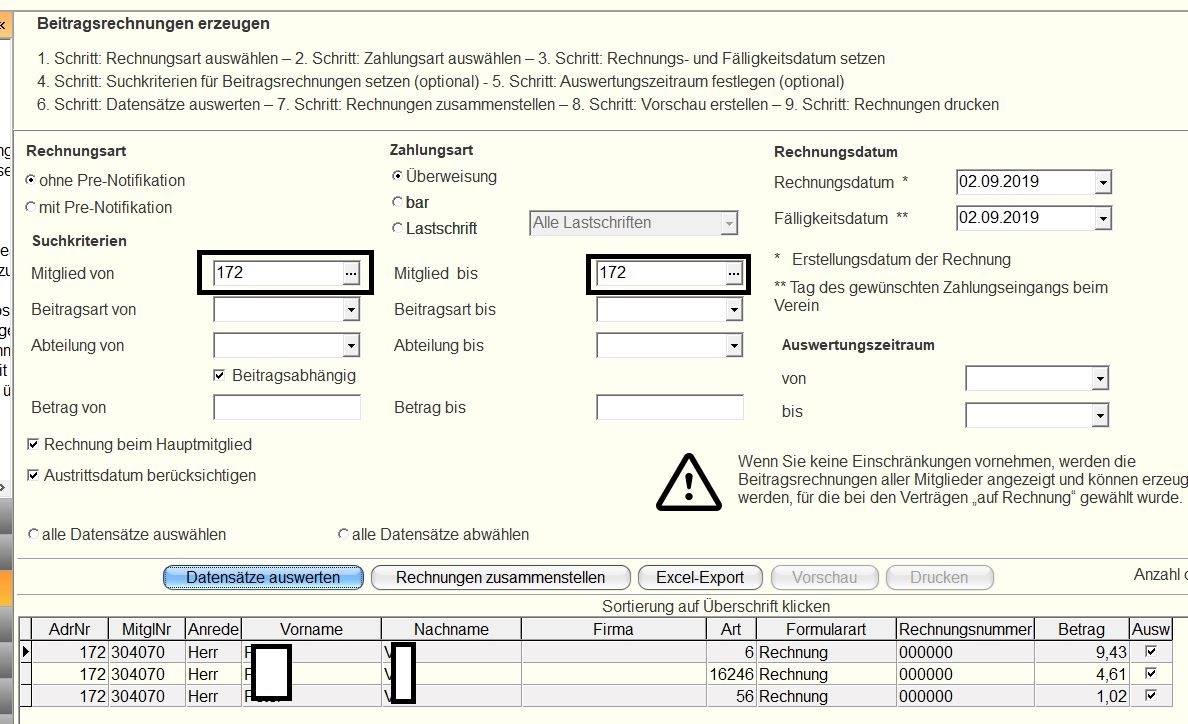Click into the Betrag von field
Screen dimensions: 1188x724
287,408
